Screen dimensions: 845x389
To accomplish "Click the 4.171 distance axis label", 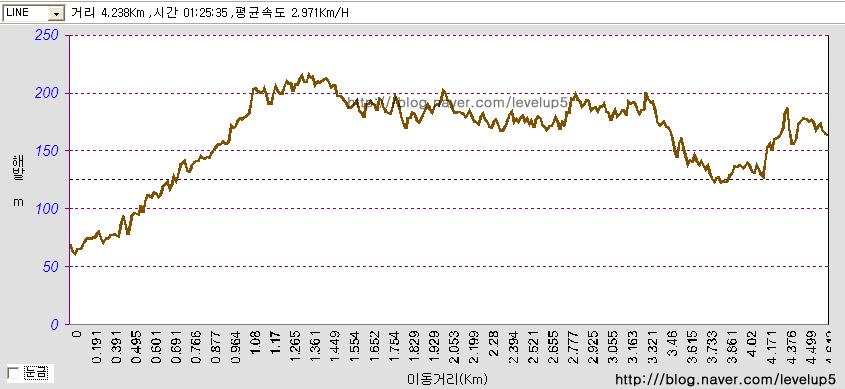I will coord(773,349).
